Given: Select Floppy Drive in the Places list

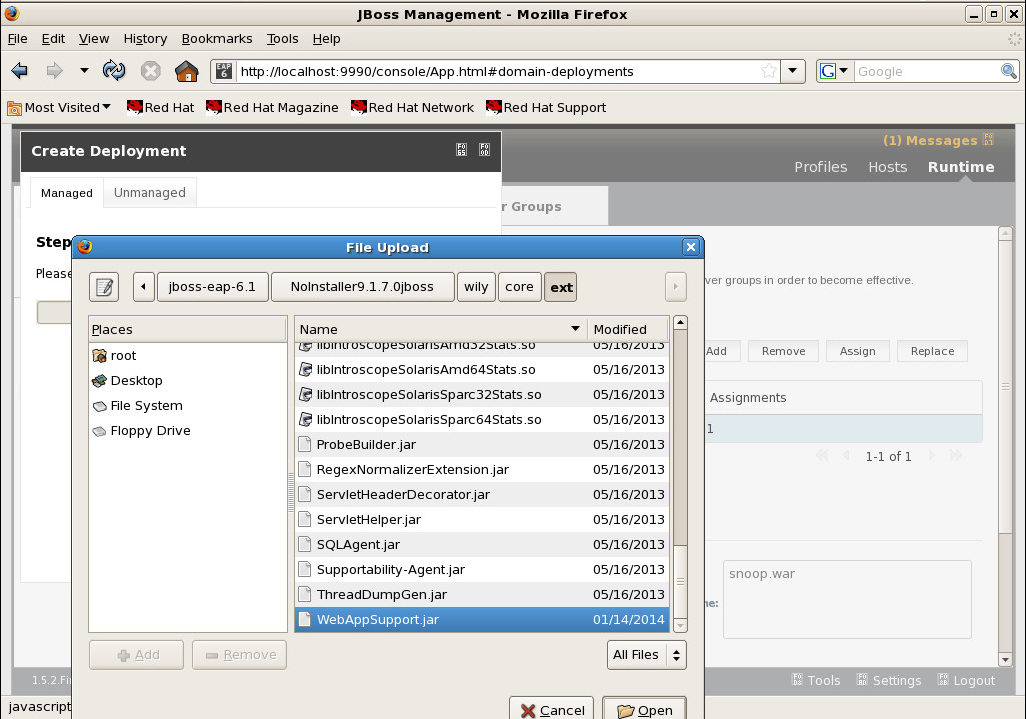Looking at the screenshot, I should [x=188, y=430].
